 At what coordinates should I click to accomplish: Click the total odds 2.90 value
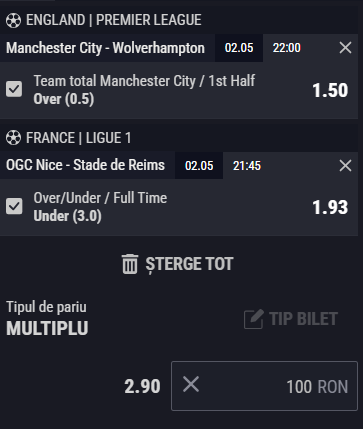142,387
